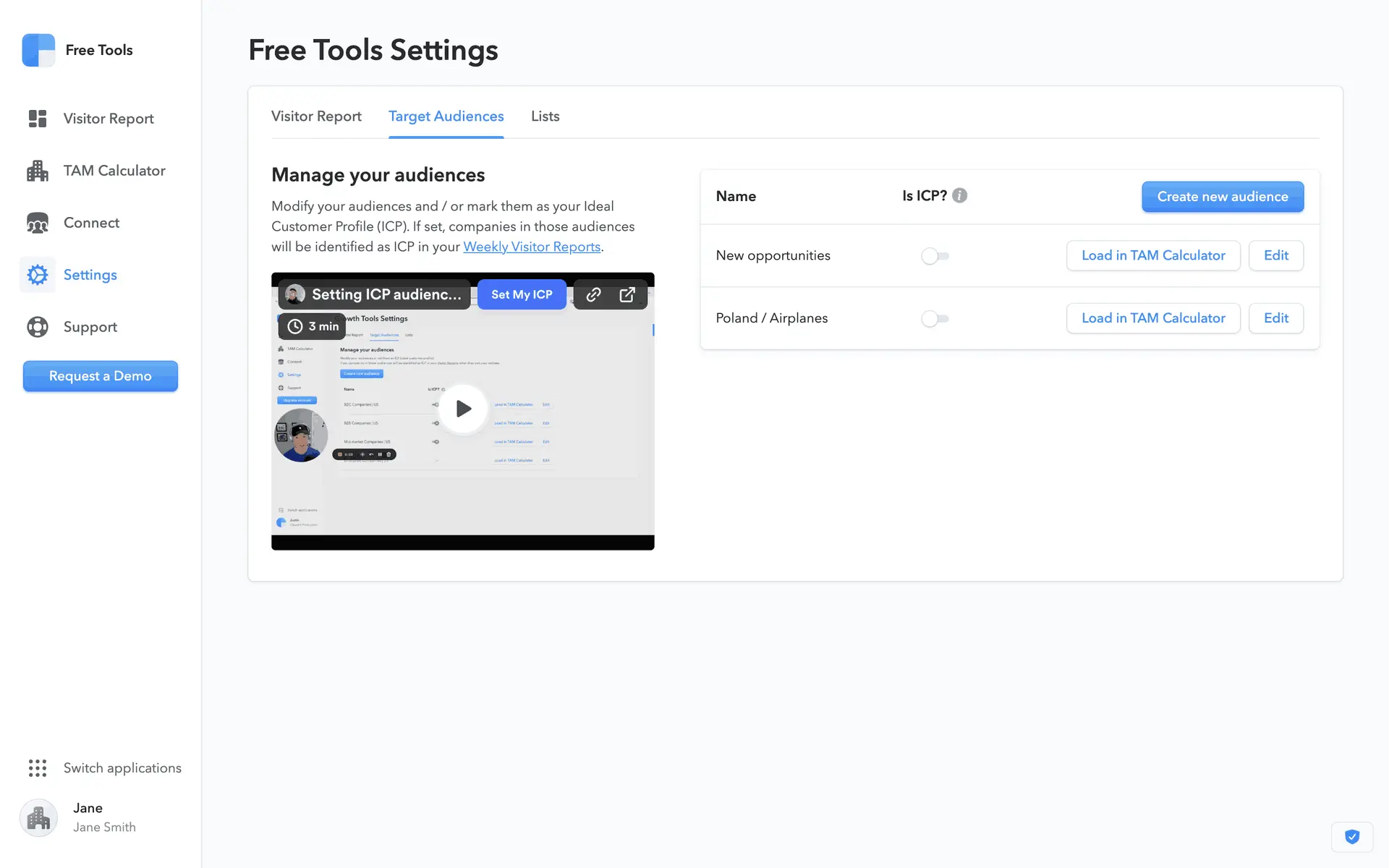Click the Visitor Report sidebar icon
Image resolution: width=1389 pixels, height=868 pixels.
pos(38,119)
